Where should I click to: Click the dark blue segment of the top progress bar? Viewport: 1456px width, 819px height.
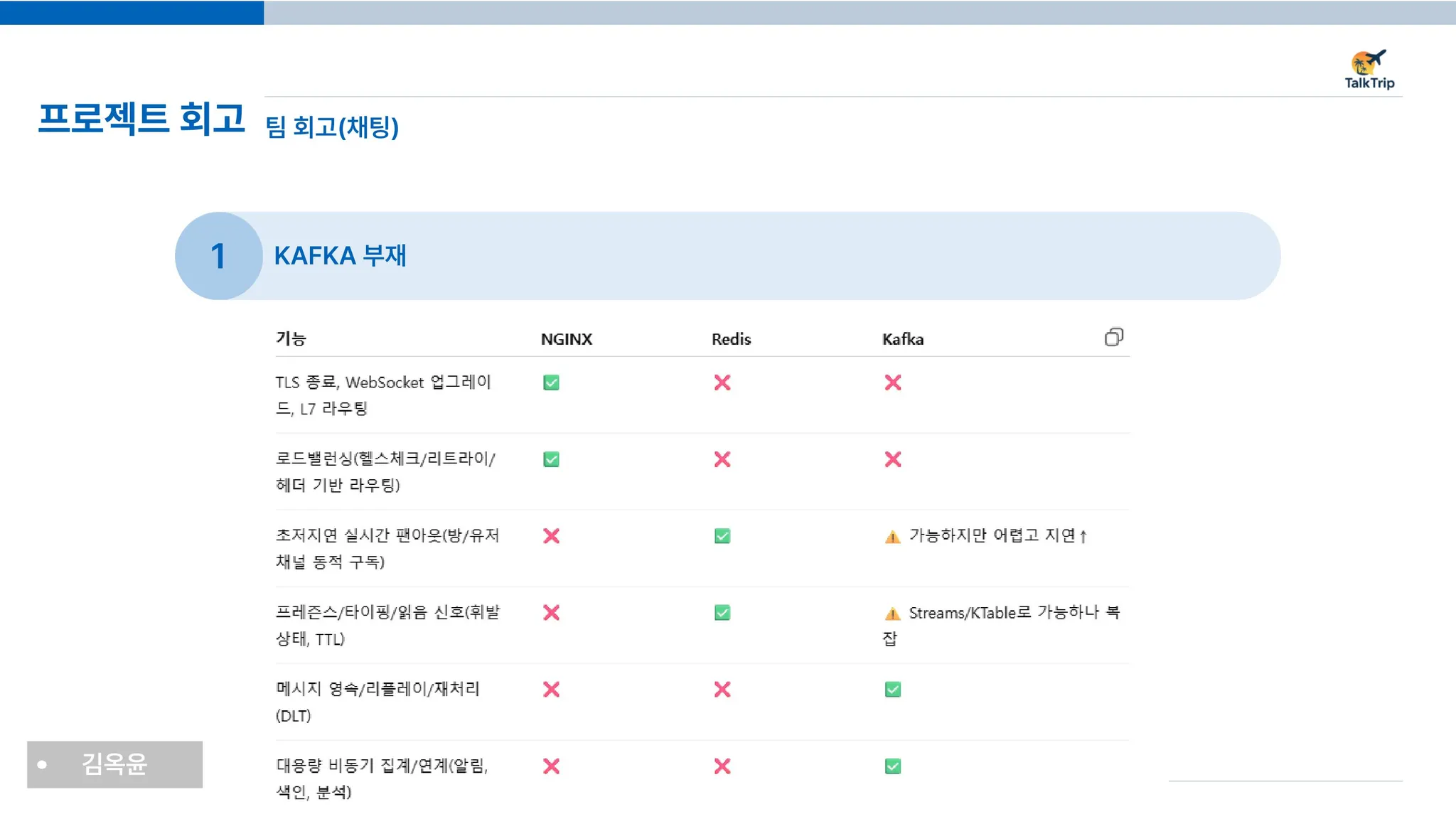tap(132, 12)
